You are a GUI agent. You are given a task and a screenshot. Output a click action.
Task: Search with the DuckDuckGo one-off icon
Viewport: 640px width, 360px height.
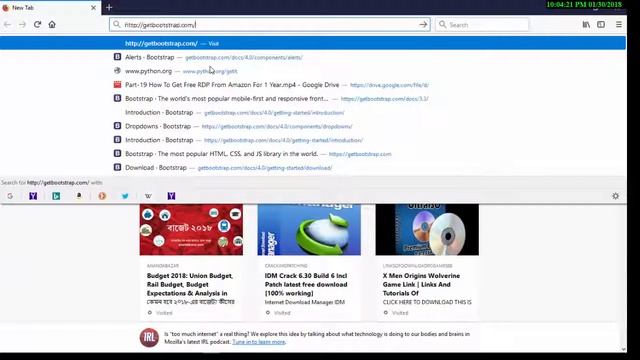pyautogui.click(x=102, y=196)
